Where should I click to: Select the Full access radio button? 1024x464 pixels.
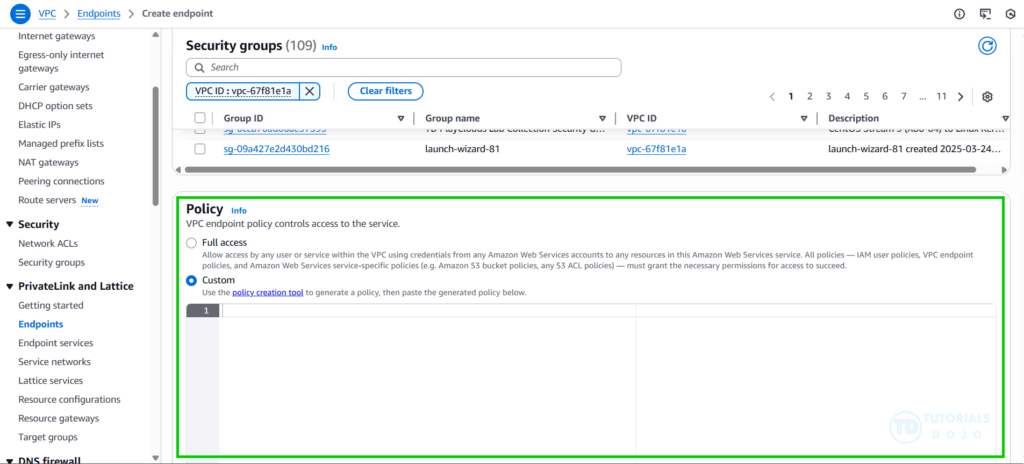coord(191,243)
